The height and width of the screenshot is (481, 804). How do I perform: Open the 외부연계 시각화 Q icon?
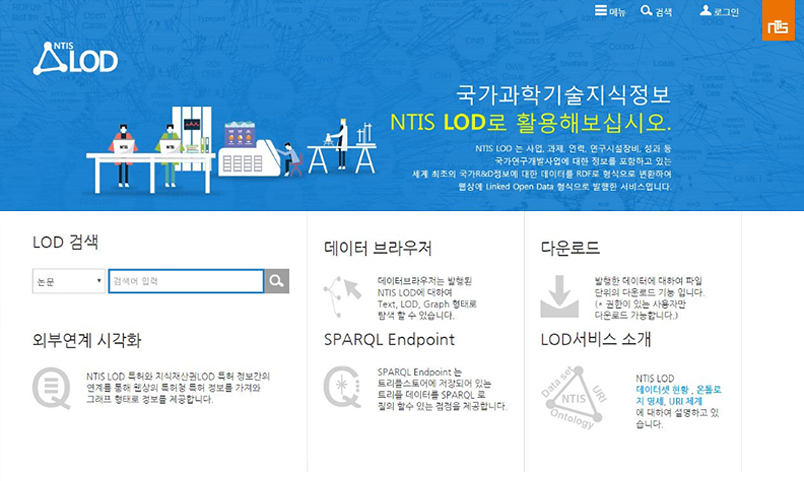point(51,388)
